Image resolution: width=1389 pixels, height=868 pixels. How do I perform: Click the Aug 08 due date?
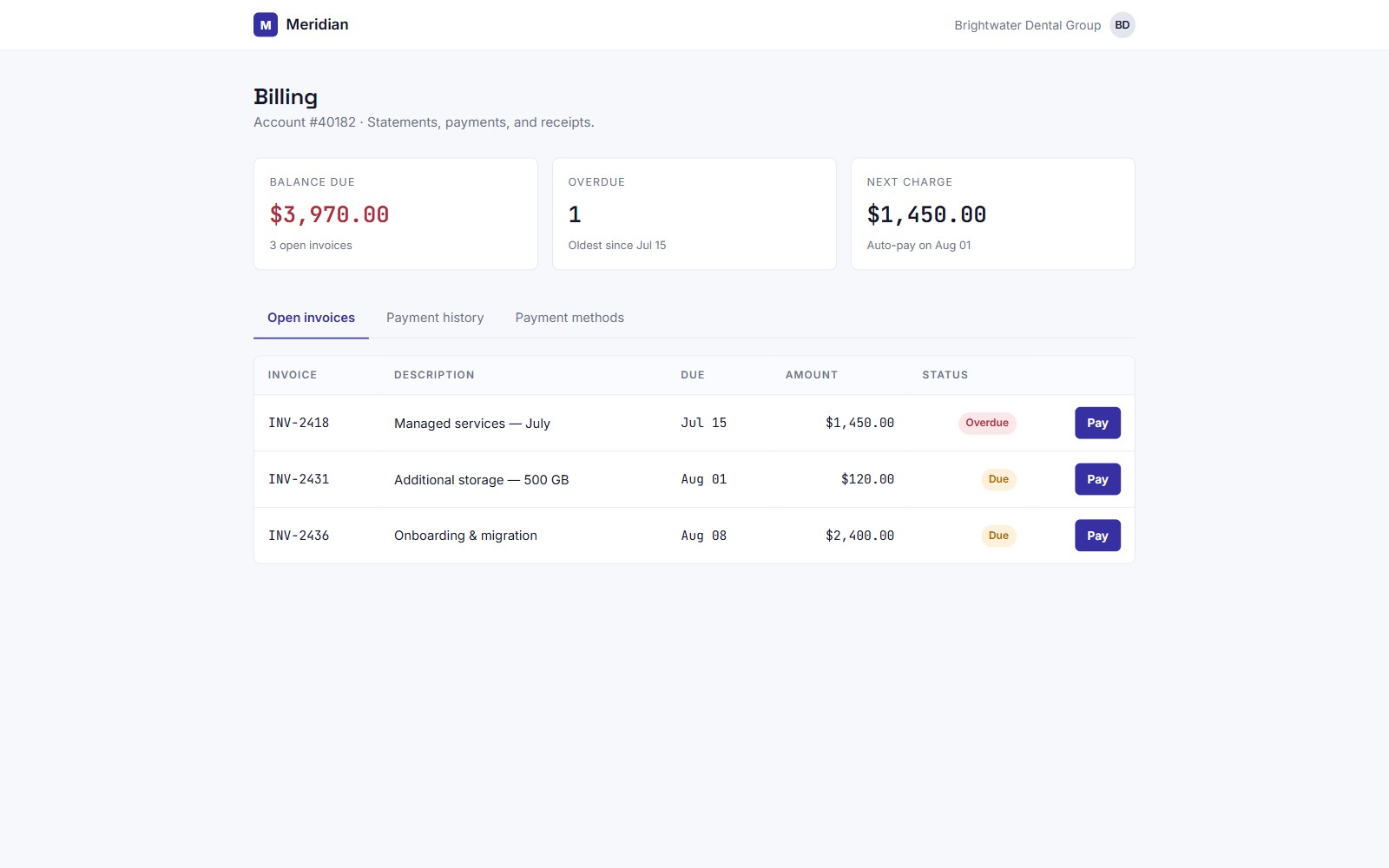click(704, 536)
